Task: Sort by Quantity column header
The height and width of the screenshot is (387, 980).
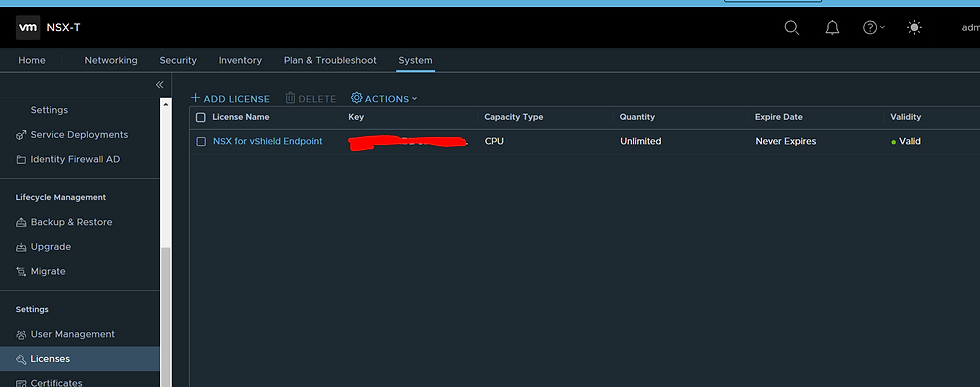Action: (x=637, y=117)
